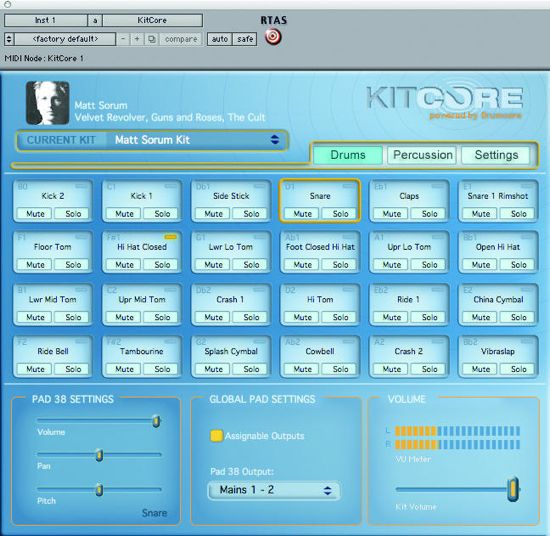Viewport: 550px width, 536px height.
Task: Solo the Ride Bell pad
Action: tap(73, 369)
